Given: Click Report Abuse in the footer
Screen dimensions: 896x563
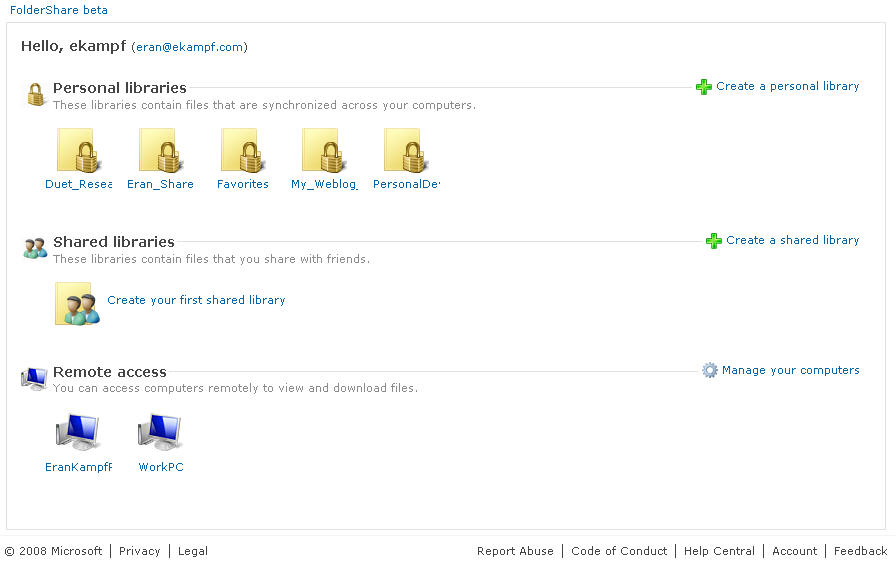Looking at the screenshot, I should (x=515, y=551).
